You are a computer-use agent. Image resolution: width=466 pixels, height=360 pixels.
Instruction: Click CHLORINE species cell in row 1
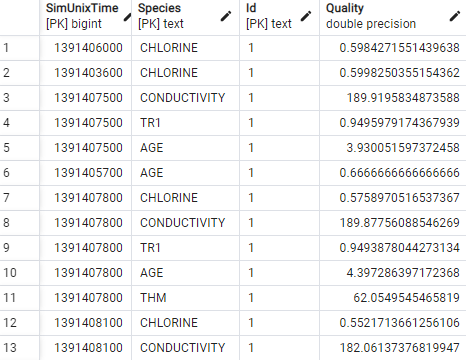(x=186, y=48)
